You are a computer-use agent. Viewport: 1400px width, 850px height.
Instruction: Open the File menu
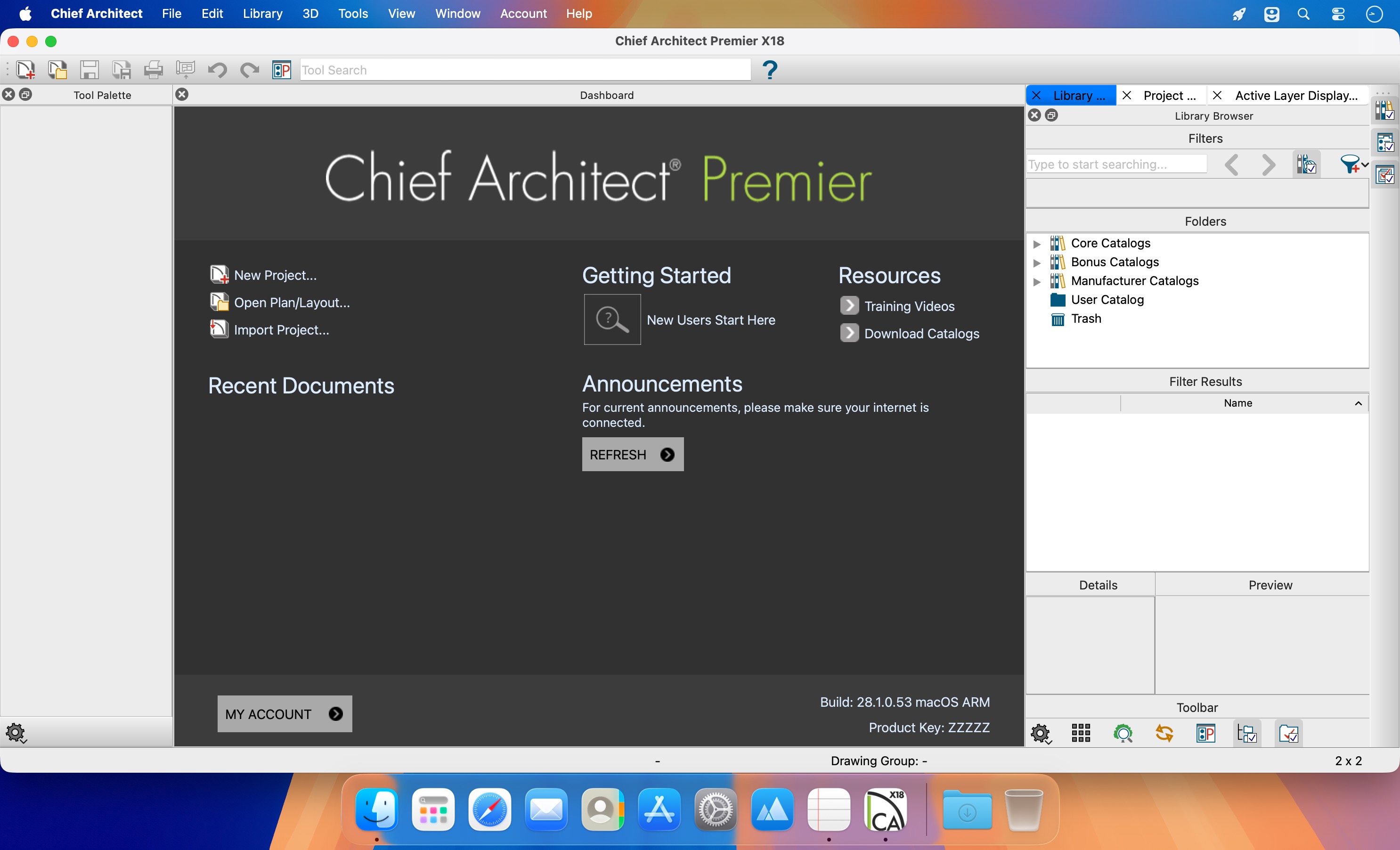(x=171, y=14)
